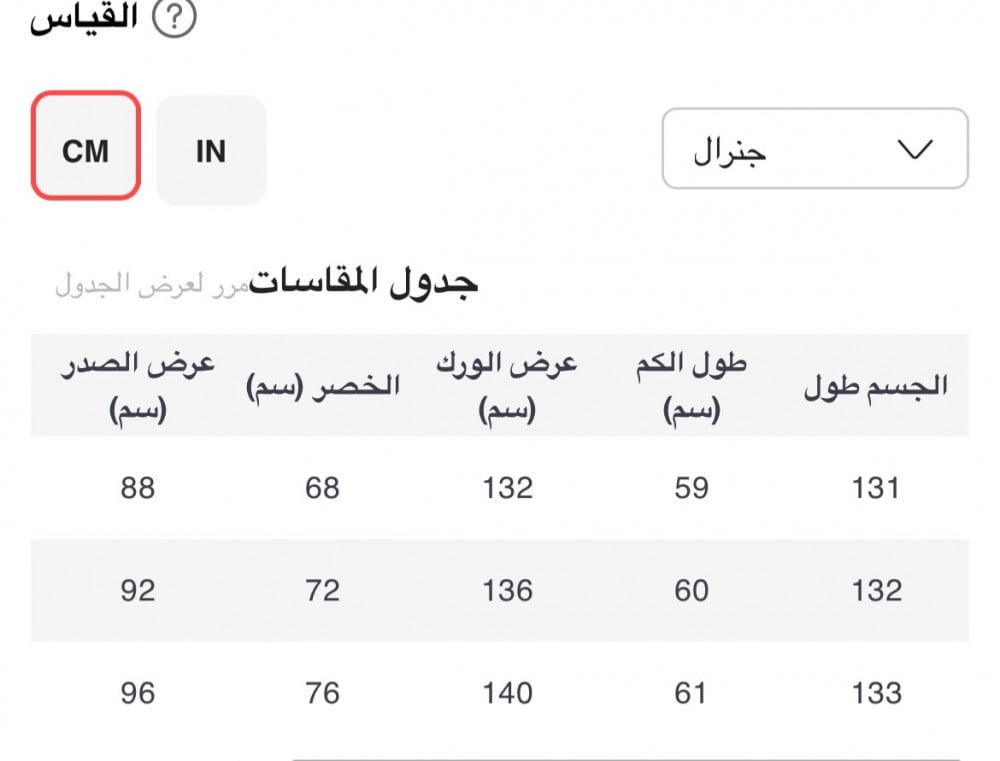Open the size help question mark icon
1000x761 pixels.
174,17
